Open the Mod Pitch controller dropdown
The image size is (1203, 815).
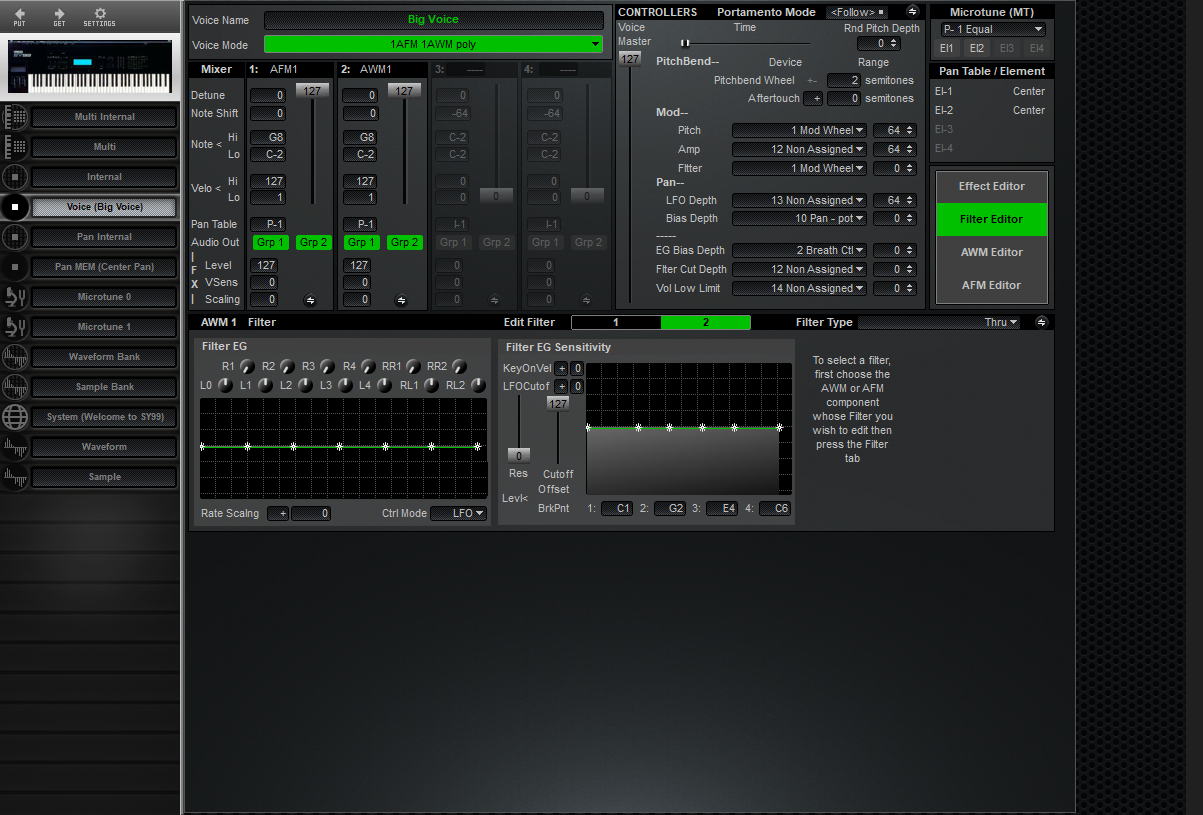(799, 131)
